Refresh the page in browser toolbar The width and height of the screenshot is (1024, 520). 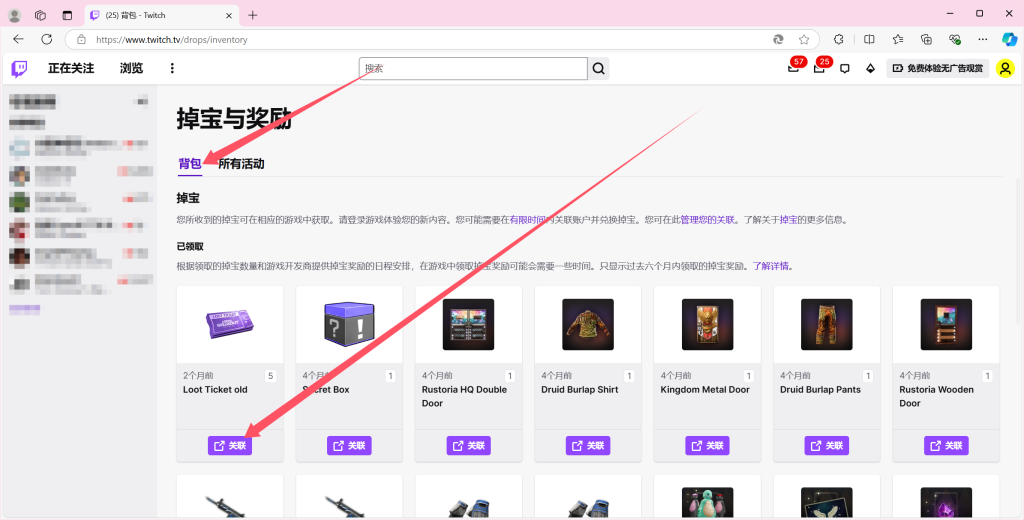[46, 39]
